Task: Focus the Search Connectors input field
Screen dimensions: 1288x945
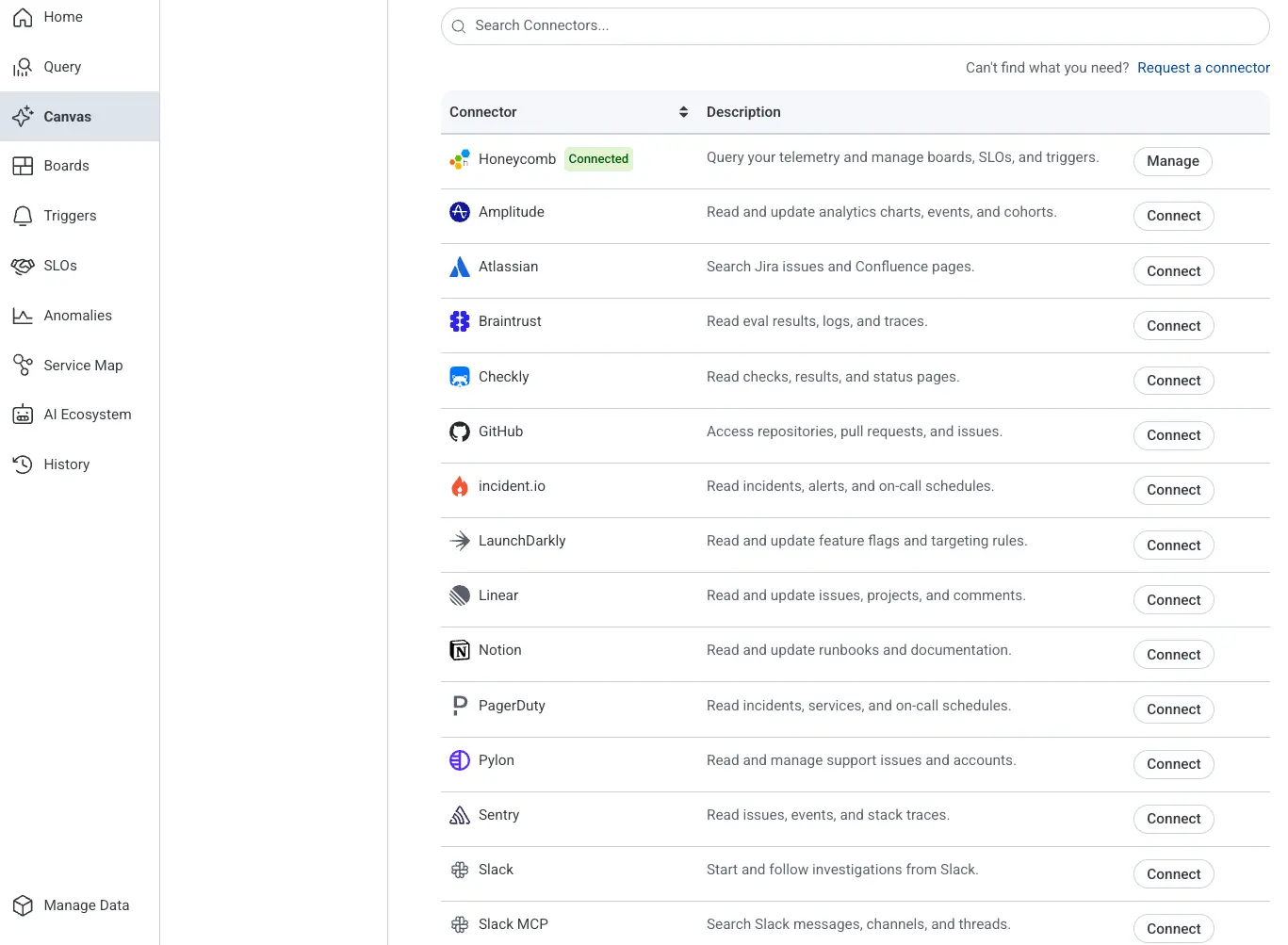Action: point(856,26)
